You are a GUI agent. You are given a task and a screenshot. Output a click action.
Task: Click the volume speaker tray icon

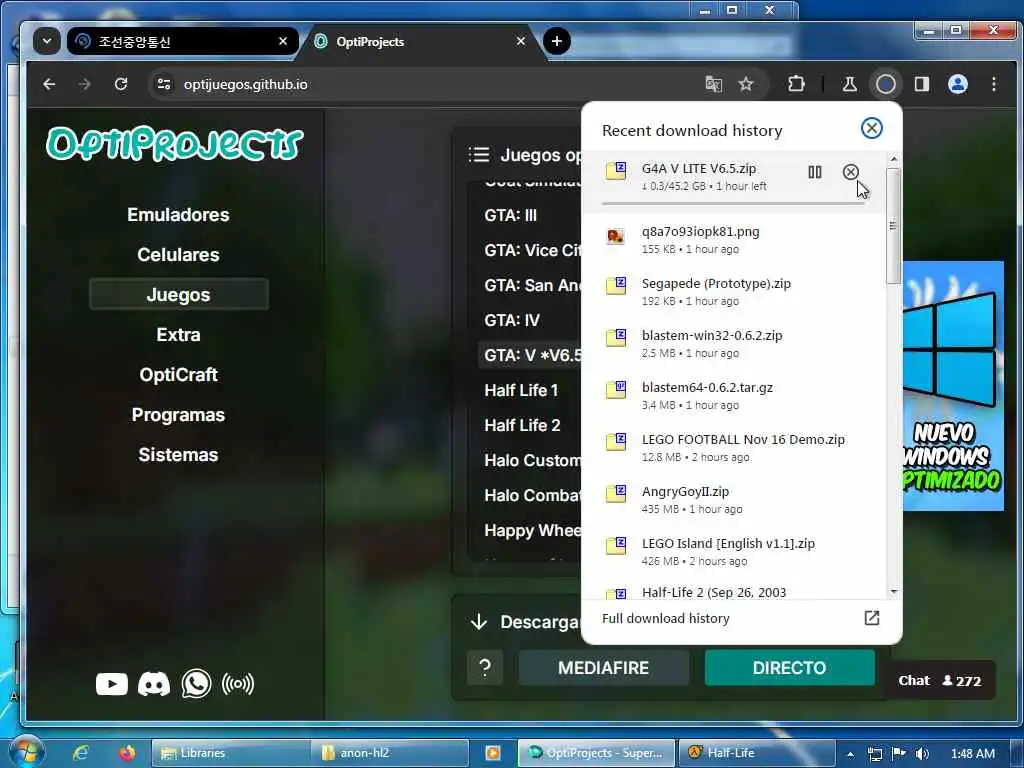click(922, 754)
